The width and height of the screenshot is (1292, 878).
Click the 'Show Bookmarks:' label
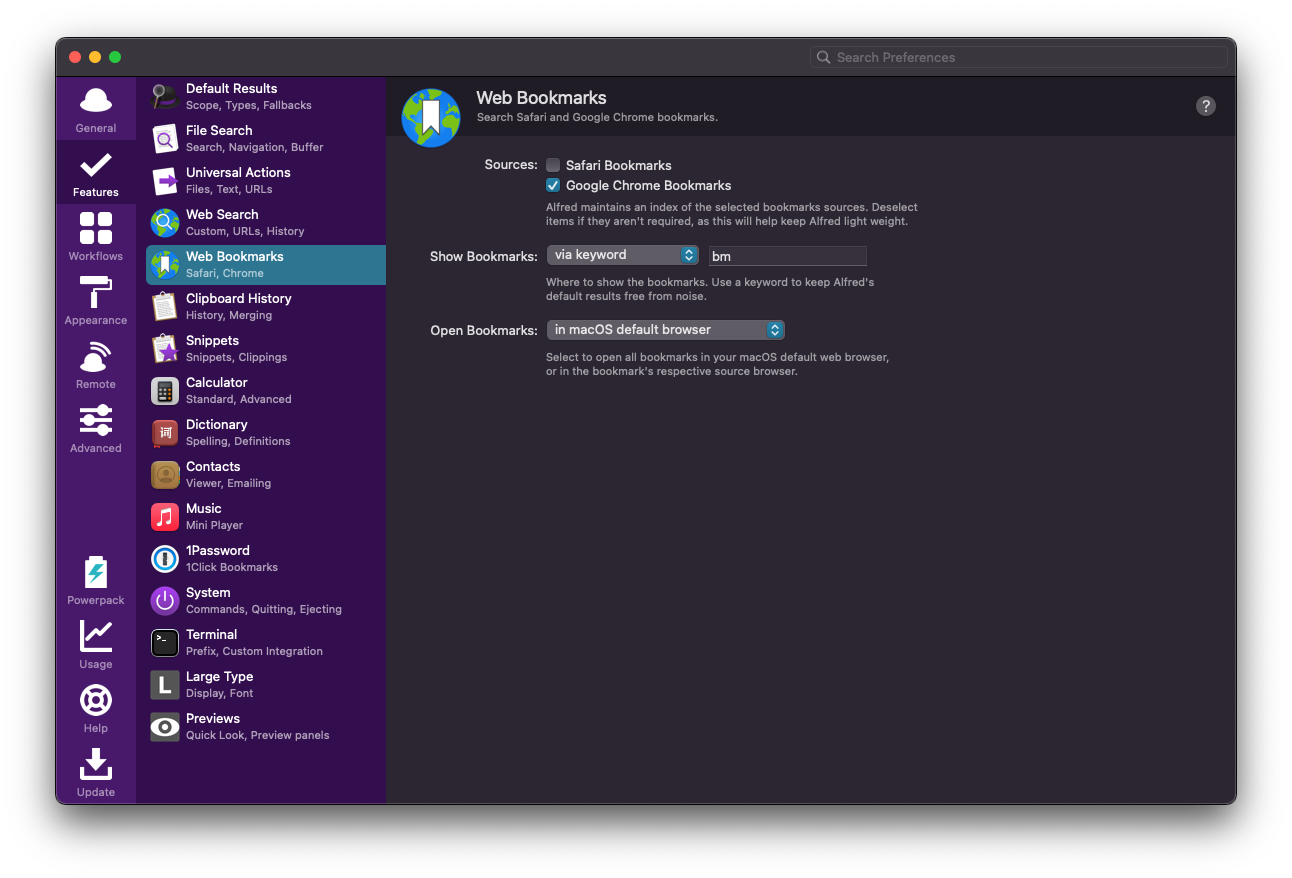[x=484, y=256]
